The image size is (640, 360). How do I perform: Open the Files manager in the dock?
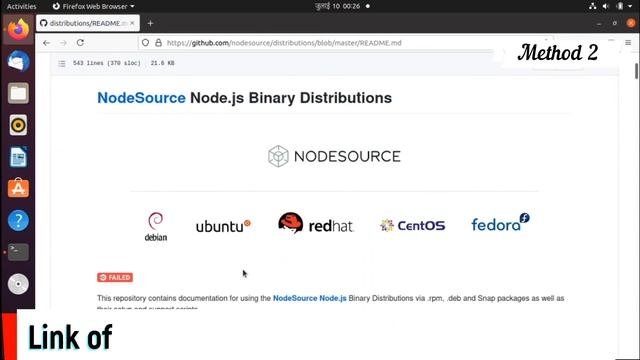coord(18,93)
